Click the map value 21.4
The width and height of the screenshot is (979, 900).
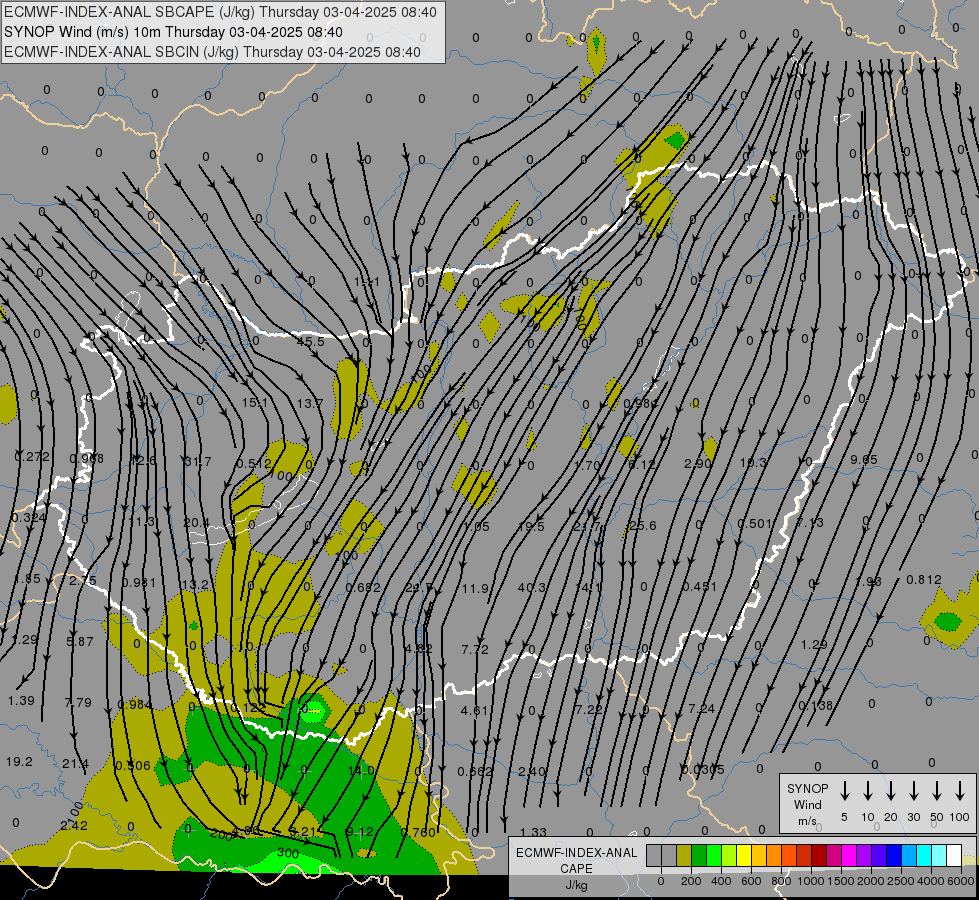pyautogui.click(x=75, y=763)
